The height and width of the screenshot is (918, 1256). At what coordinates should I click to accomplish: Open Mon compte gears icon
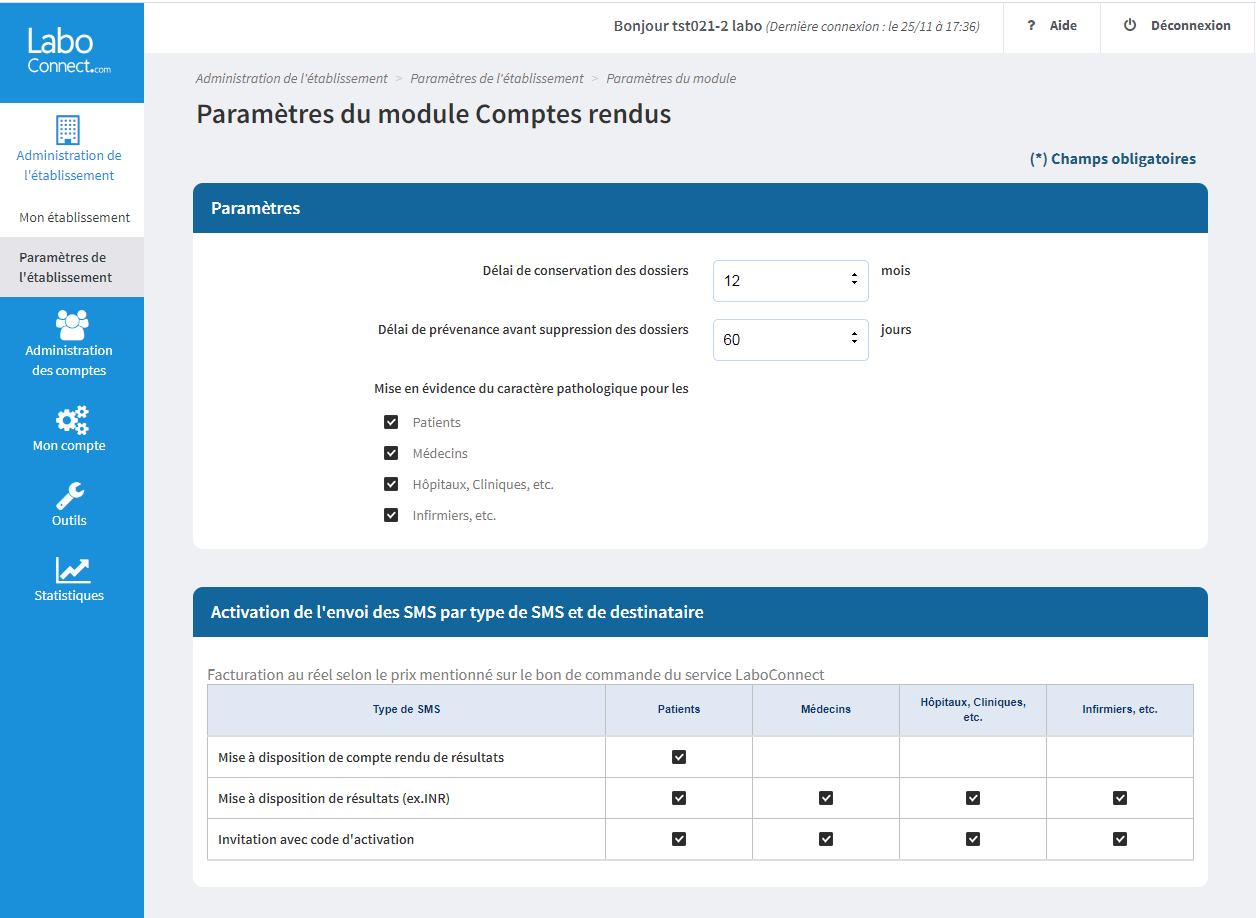pyautogui.click(x=72, y=421)
